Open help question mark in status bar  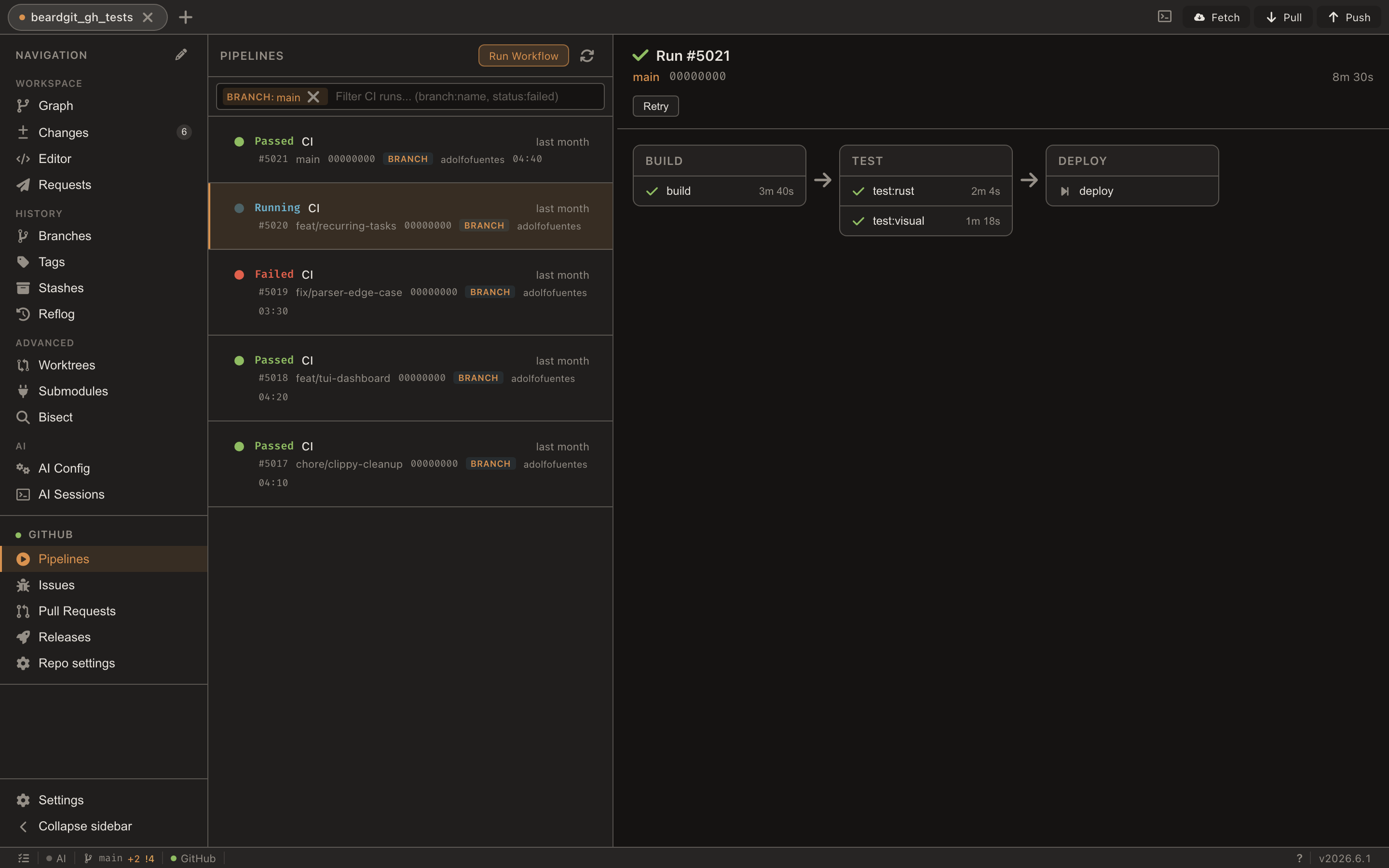[x=1299, y=858]
